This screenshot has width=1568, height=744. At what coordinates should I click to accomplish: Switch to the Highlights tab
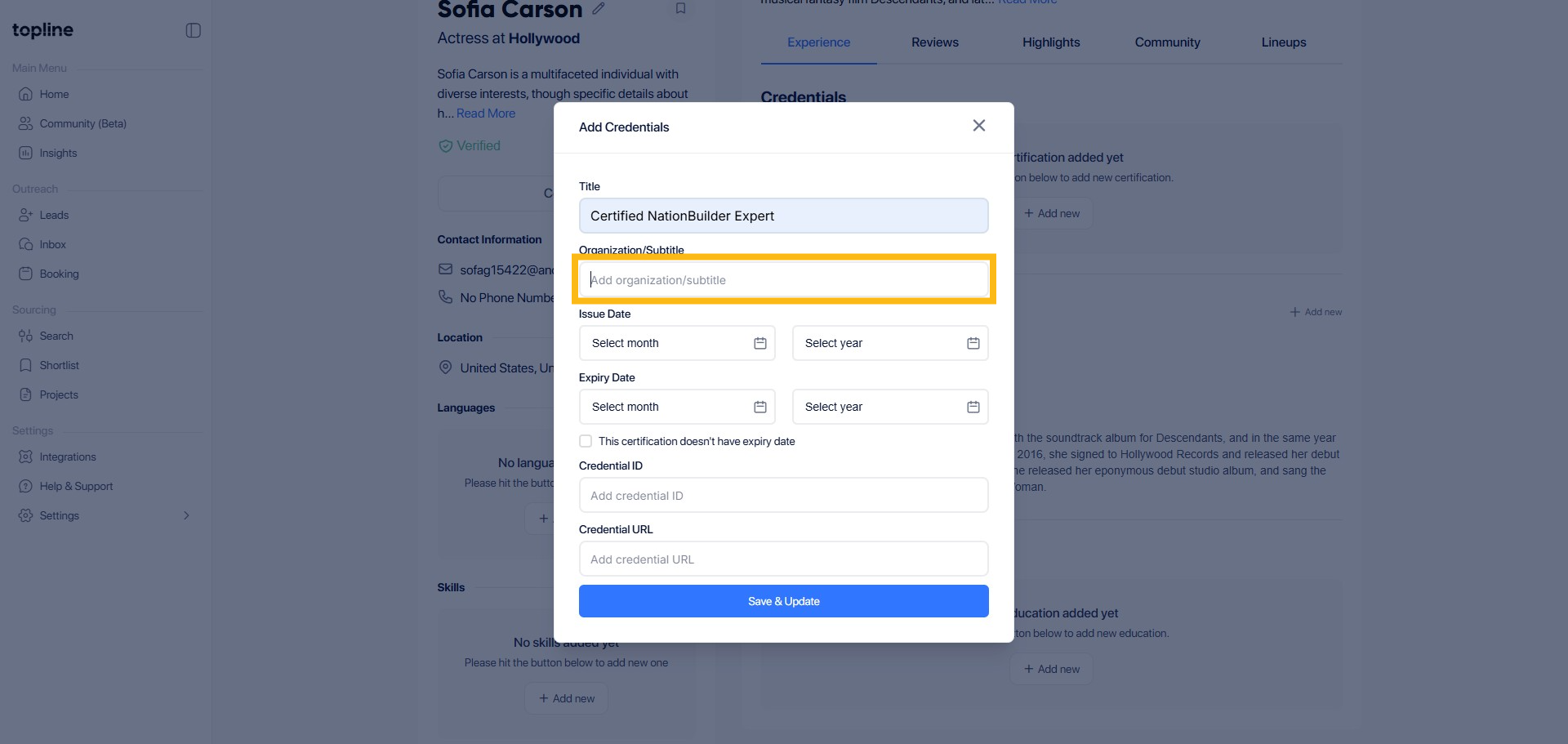click(x=1050, y=42)
